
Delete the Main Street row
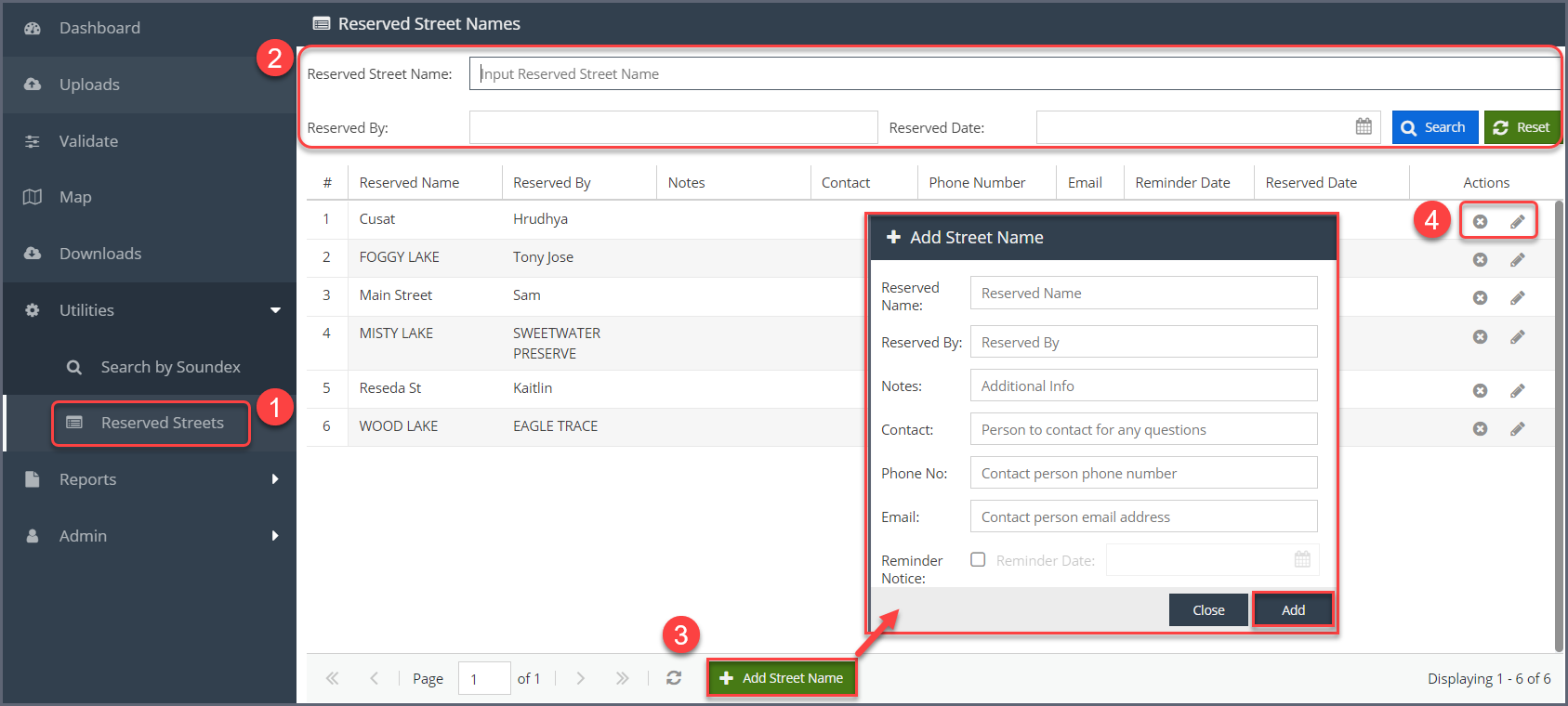[1480, 298]
